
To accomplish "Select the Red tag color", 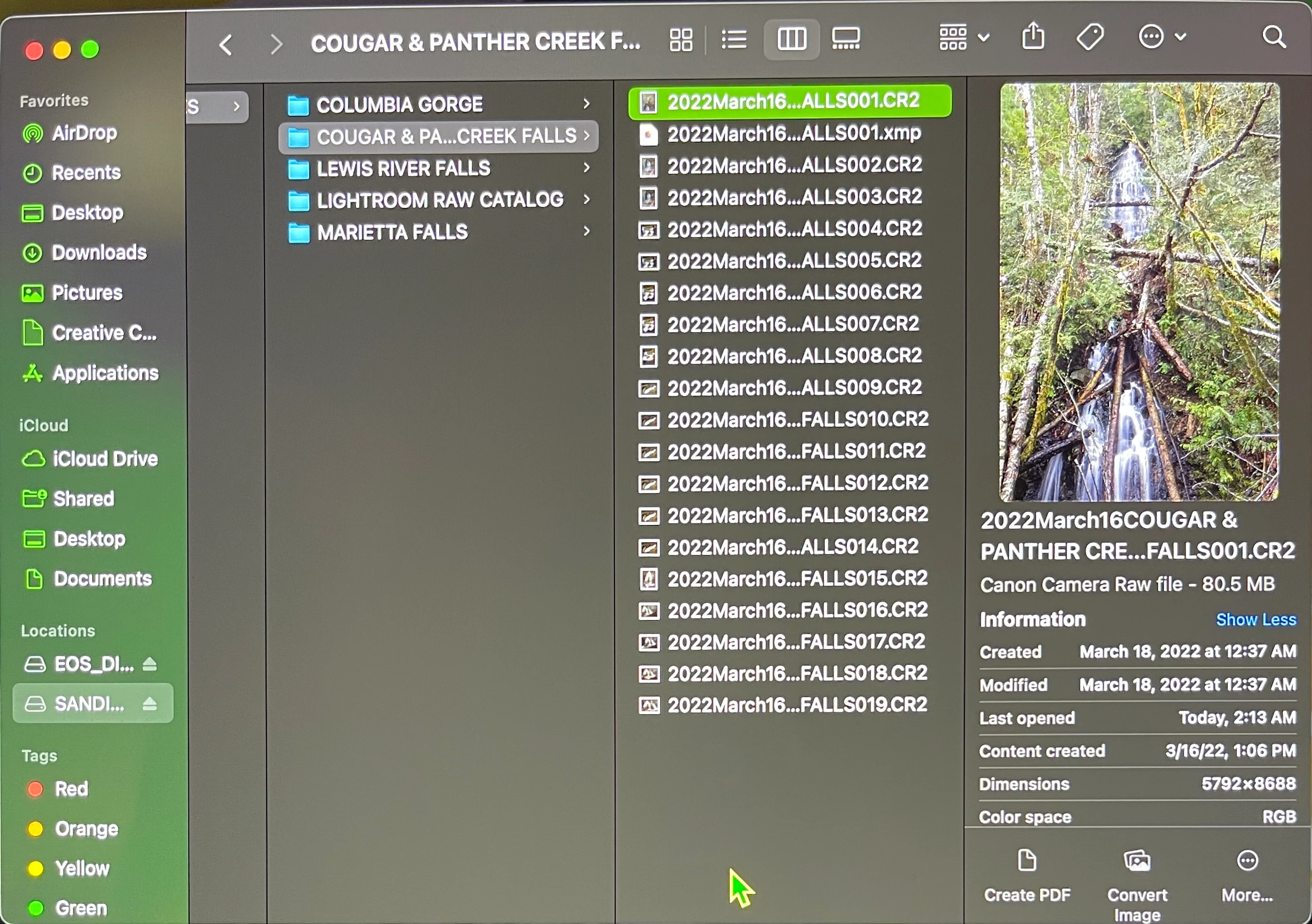I will pos(70,789).
